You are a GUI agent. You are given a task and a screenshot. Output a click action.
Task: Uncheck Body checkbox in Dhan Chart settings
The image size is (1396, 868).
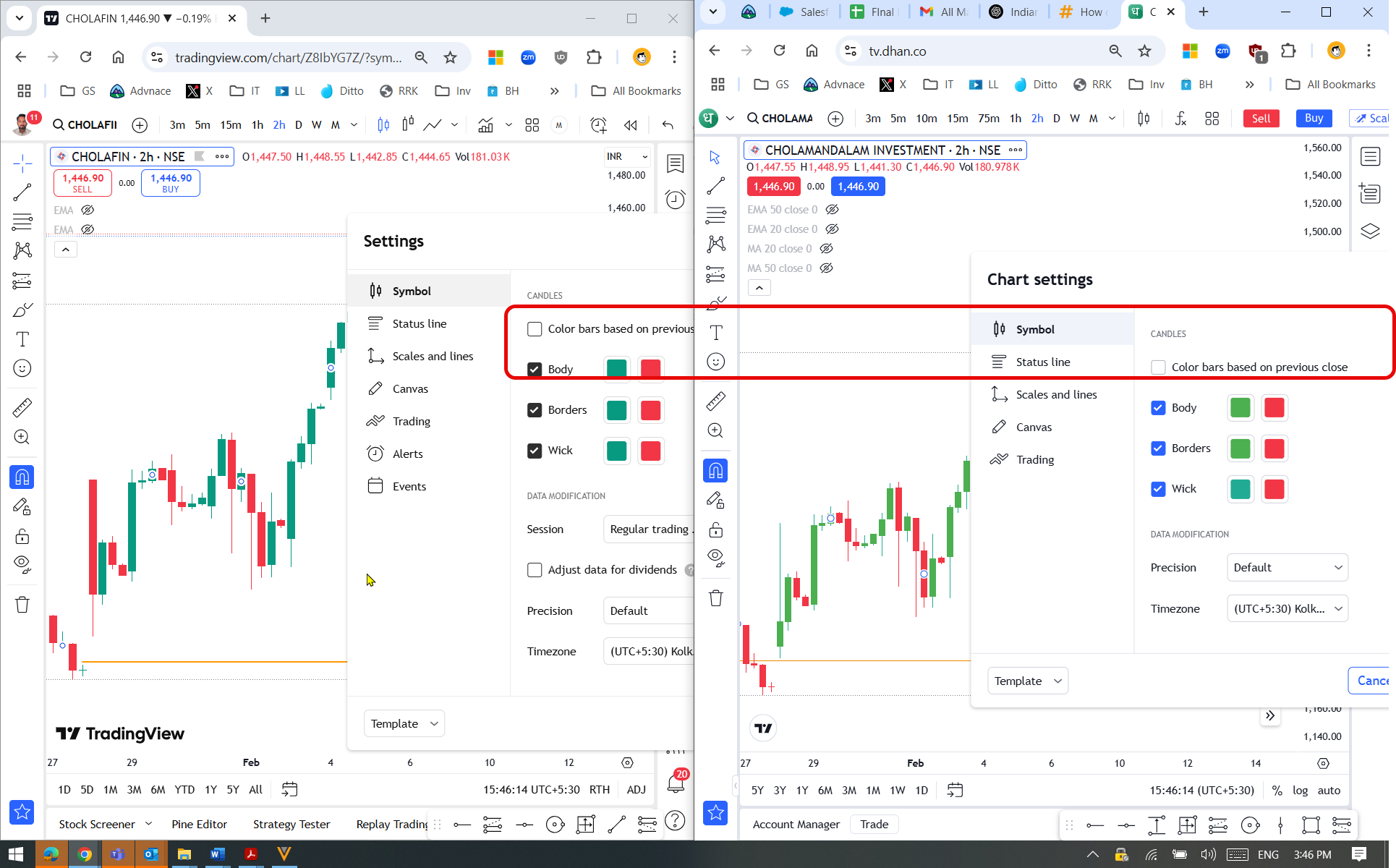[1158, 408]
